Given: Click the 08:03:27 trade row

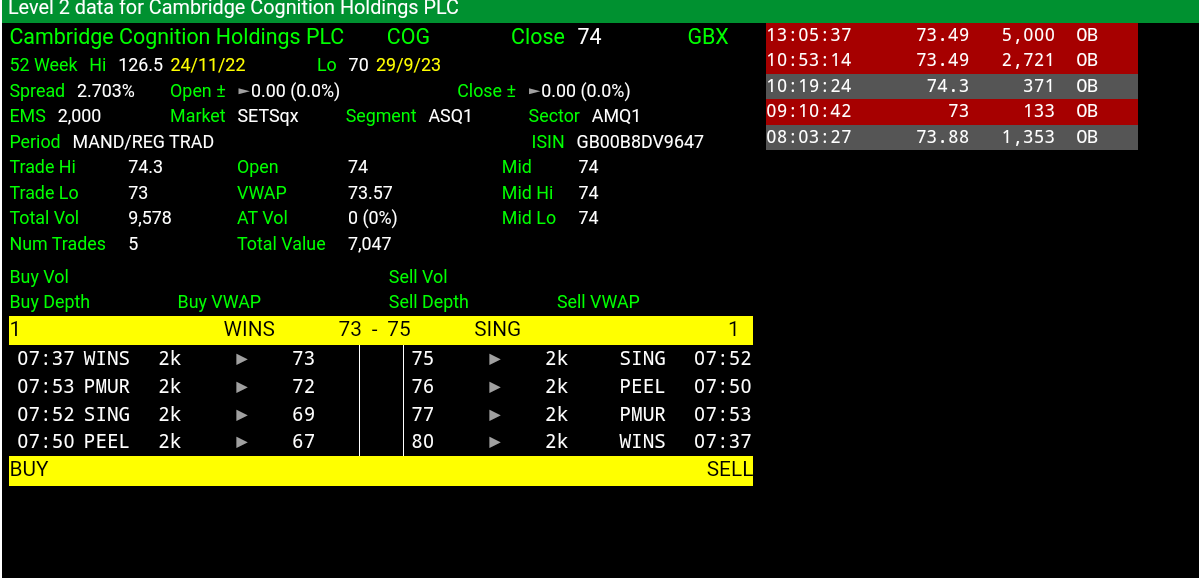Looking at the screenshot, I should click(952, 137).
